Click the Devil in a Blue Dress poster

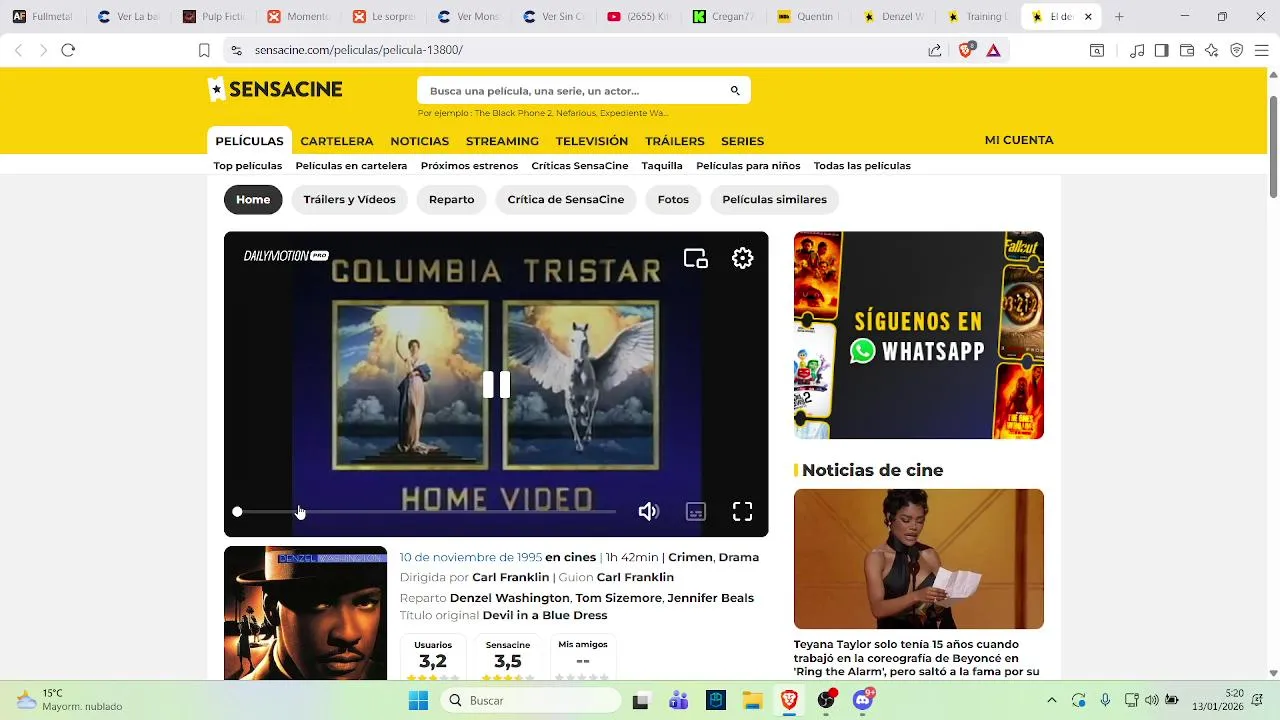[306, 613]
